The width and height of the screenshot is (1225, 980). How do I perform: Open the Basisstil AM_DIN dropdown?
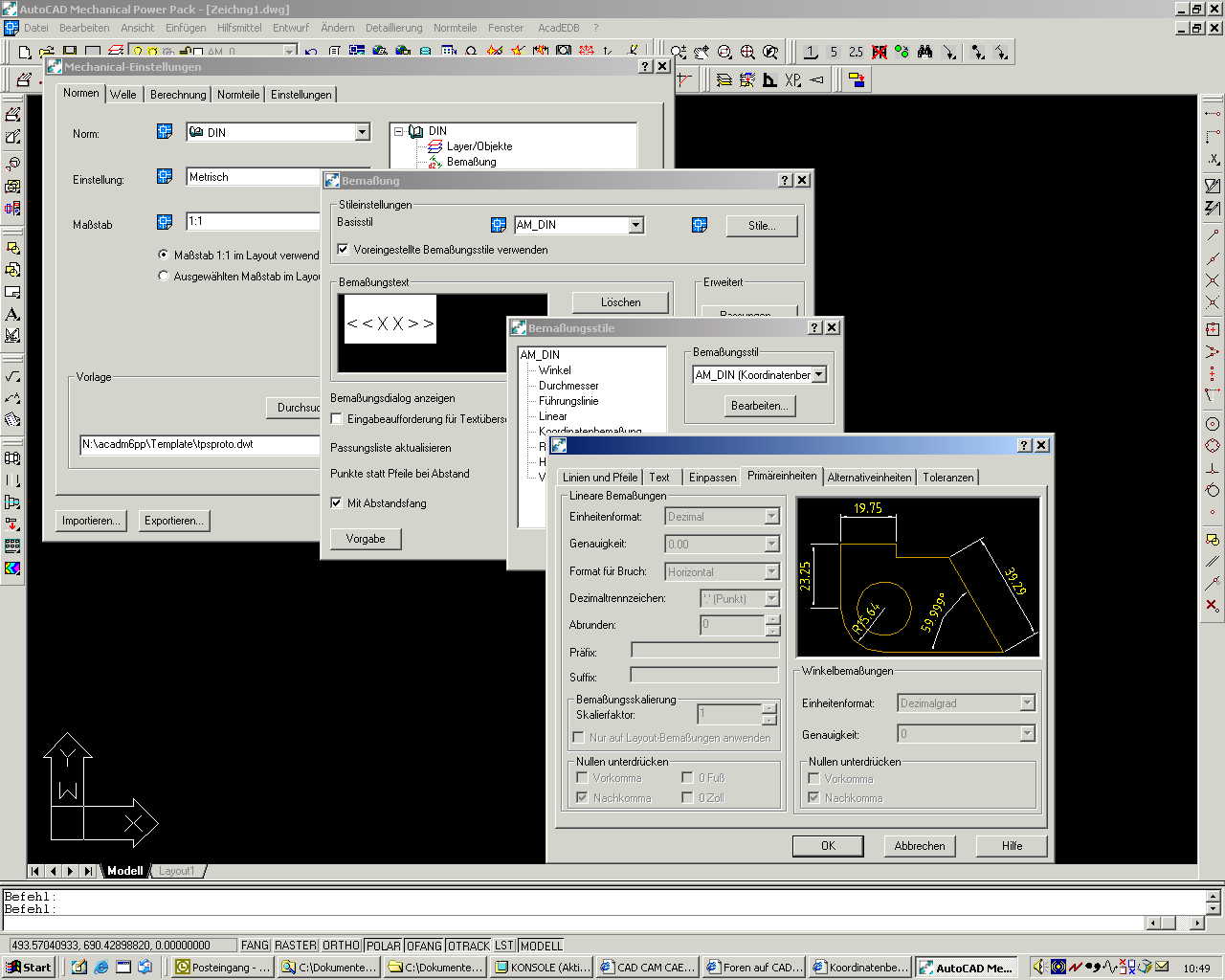635,225
